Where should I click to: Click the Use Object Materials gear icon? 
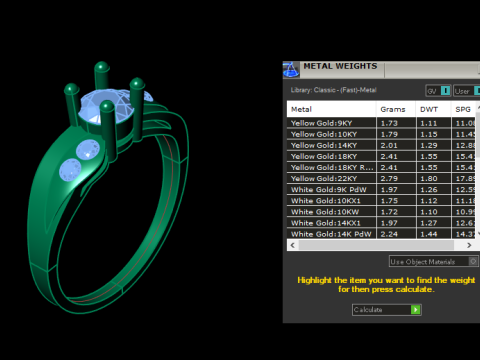pyautogui.click(x=473, y=261)
